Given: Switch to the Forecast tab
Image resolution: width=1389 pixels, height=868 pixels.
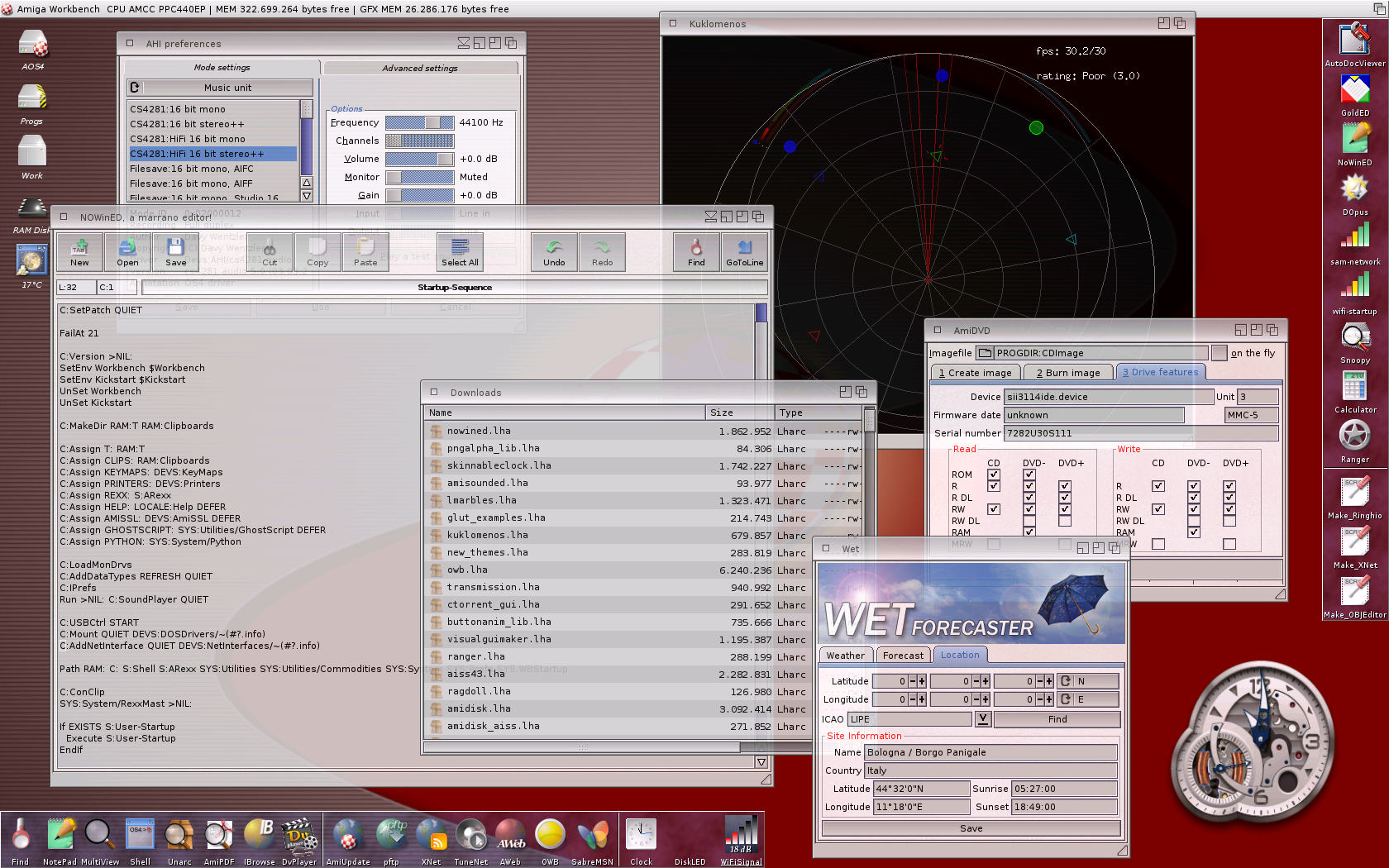Looking at the screenshot, I should [903, 656].
